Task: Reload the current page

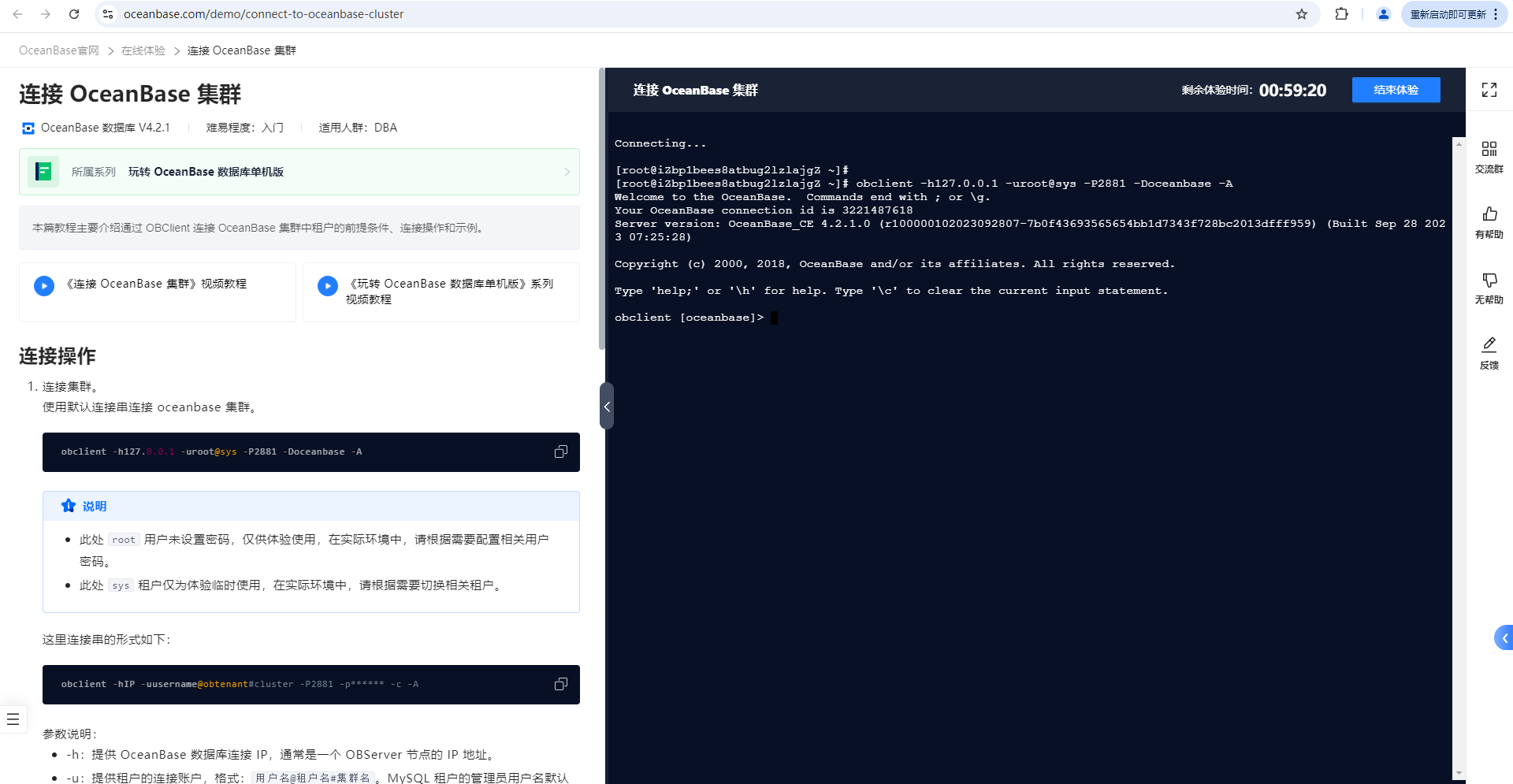Action: [x=74, y=14]
